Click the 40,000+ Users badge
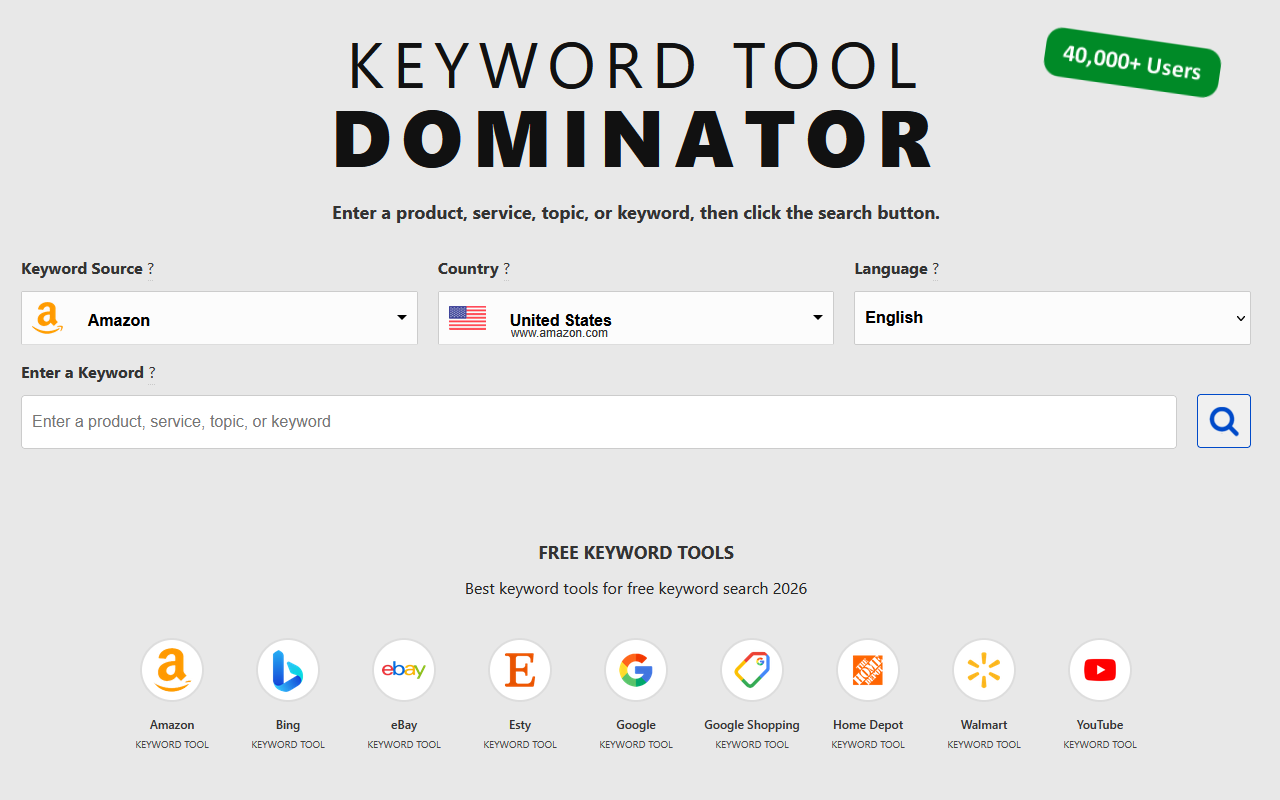This screenshot has width=1280, height=800. pos(1132,63)
